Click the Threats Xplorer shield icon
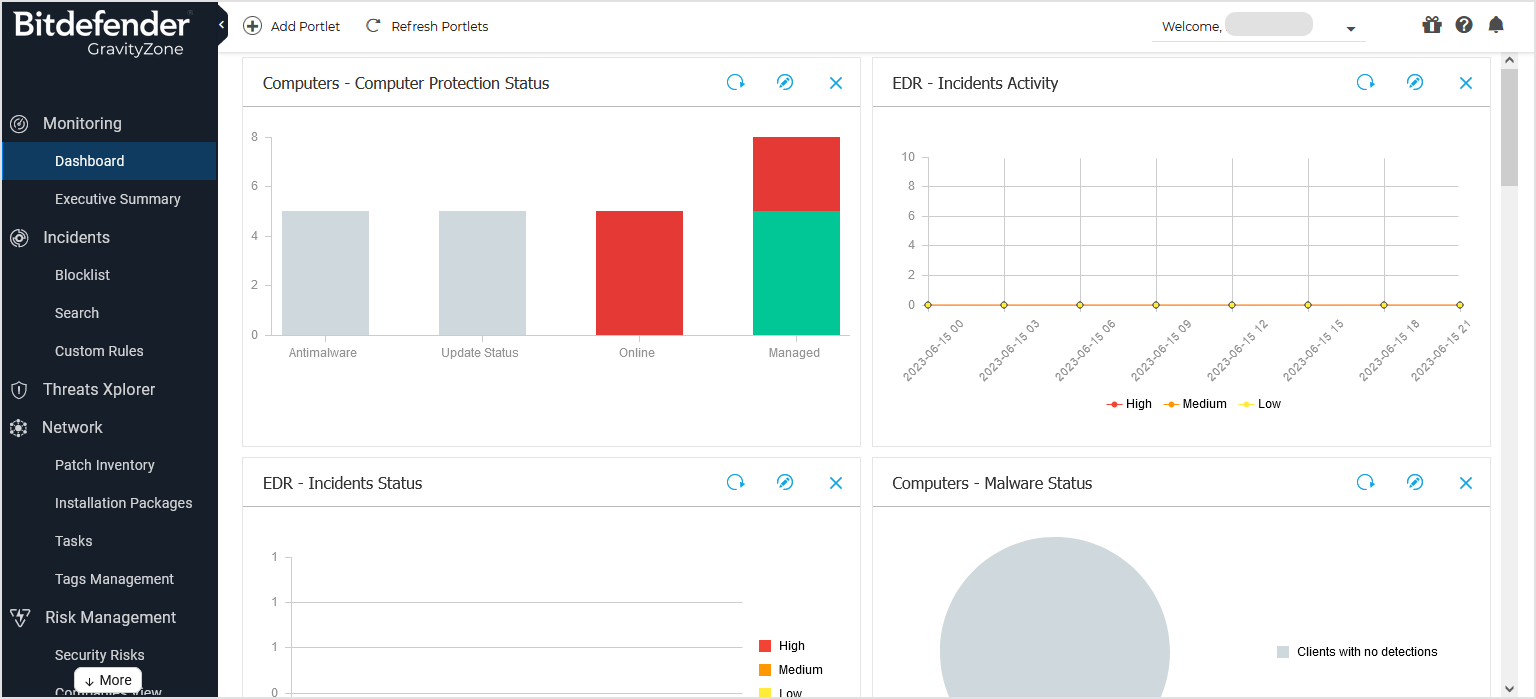1536x699 pixels. [x=18, y=390]
